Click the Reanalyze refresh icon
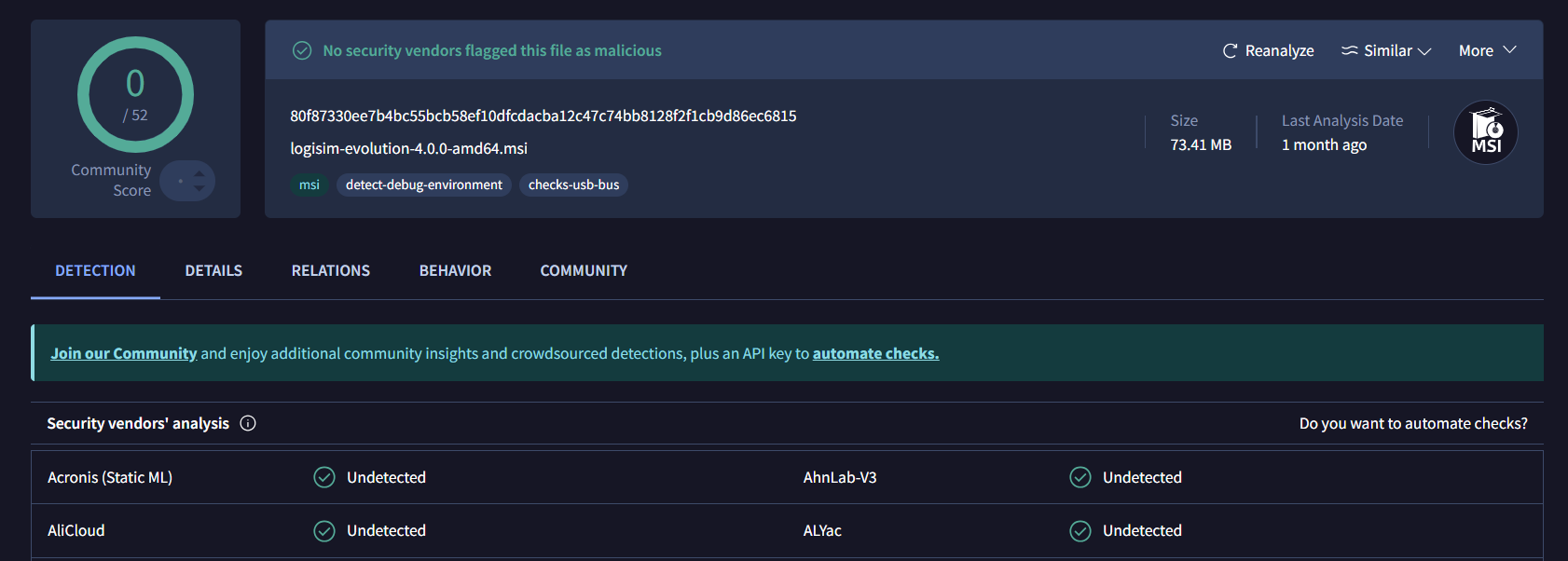The width and height of the screenshot is (1568, 561). pos(1230,50)
